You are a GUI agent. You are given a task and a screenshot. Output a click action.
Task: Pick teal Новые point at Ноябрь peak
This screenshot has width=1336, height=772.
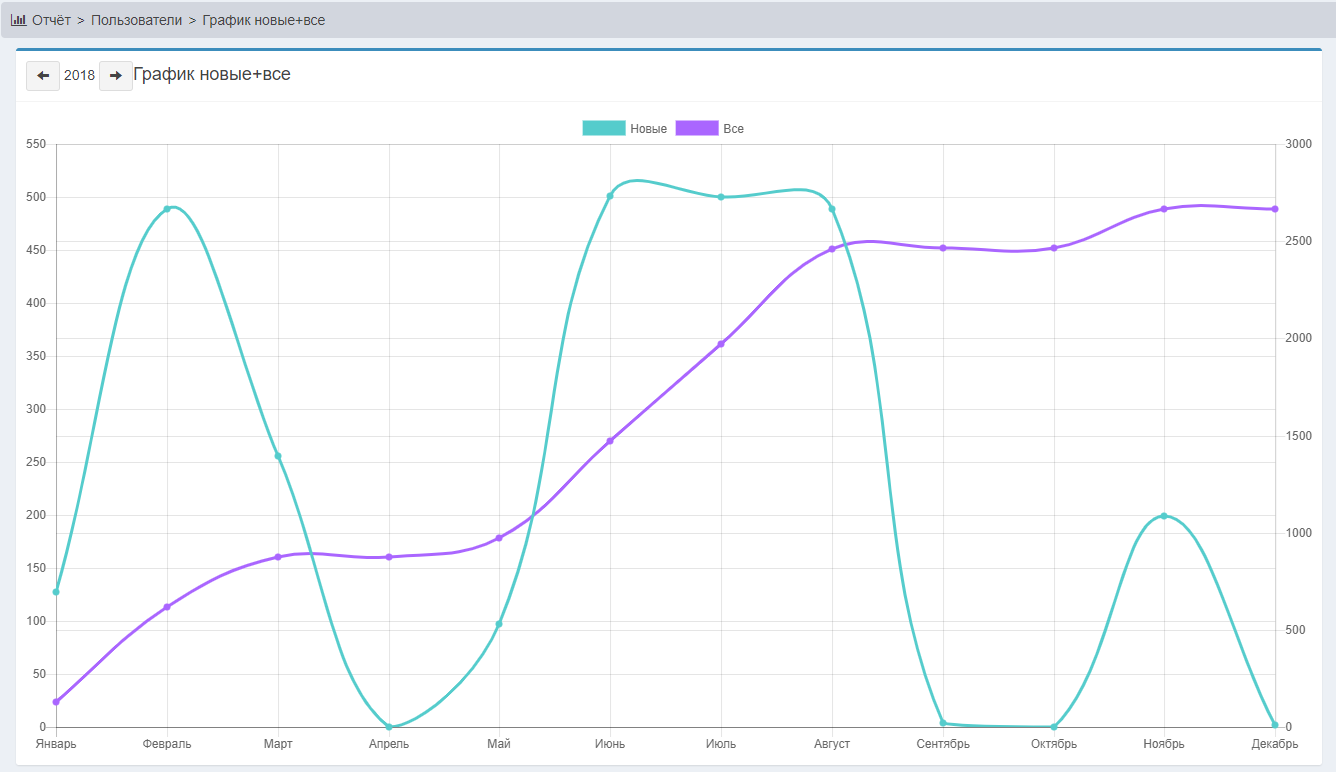[1164, 516]
